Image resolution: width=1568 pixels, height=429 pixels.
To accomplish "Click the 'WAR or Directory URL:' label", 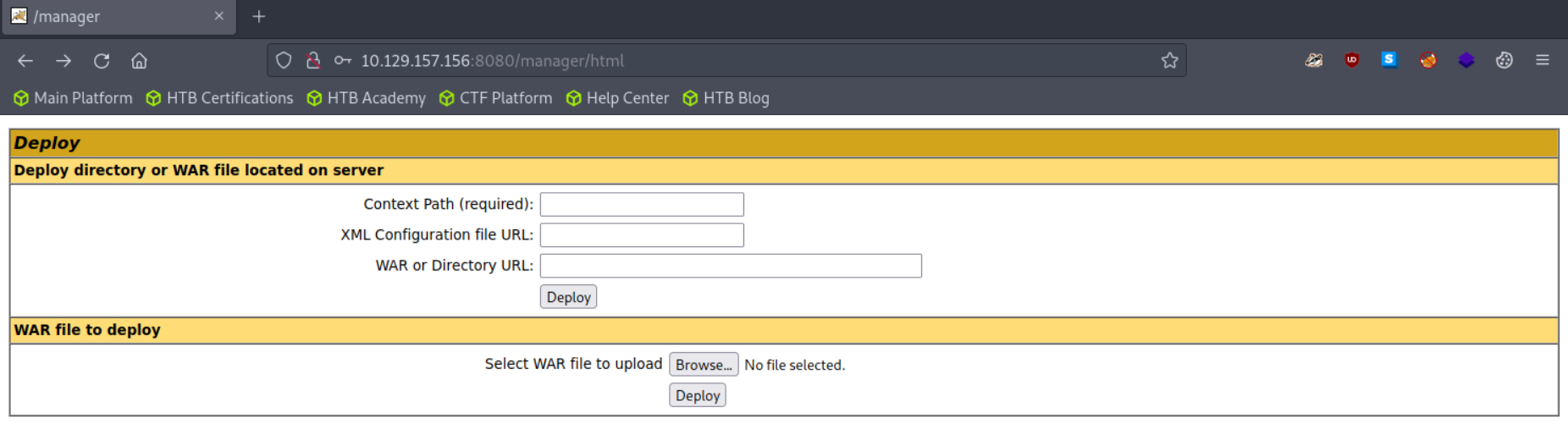I will [454, 265].
